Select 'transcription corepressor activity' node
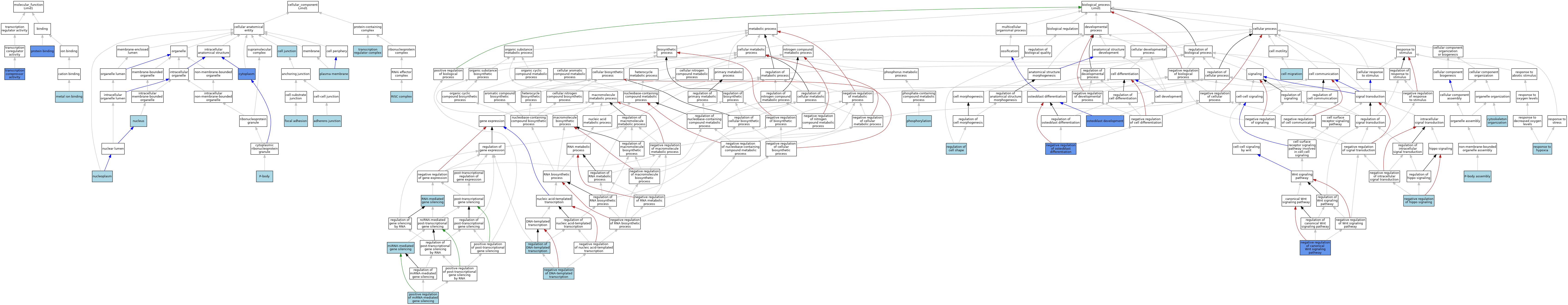The height and width of the screenshot is (305, 1568). (15, 74)
